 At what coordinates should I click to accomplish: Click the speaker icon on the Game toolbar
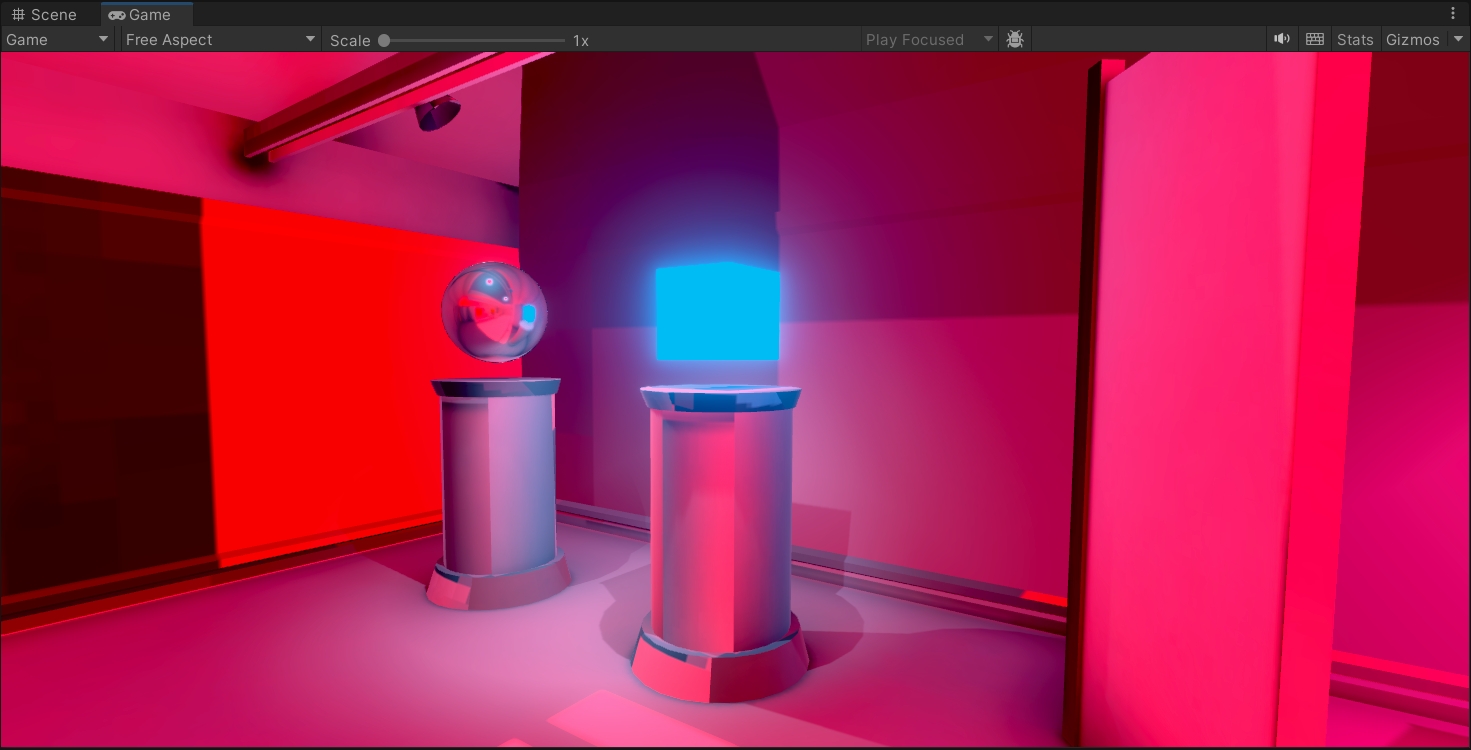tap(1282, 39)
